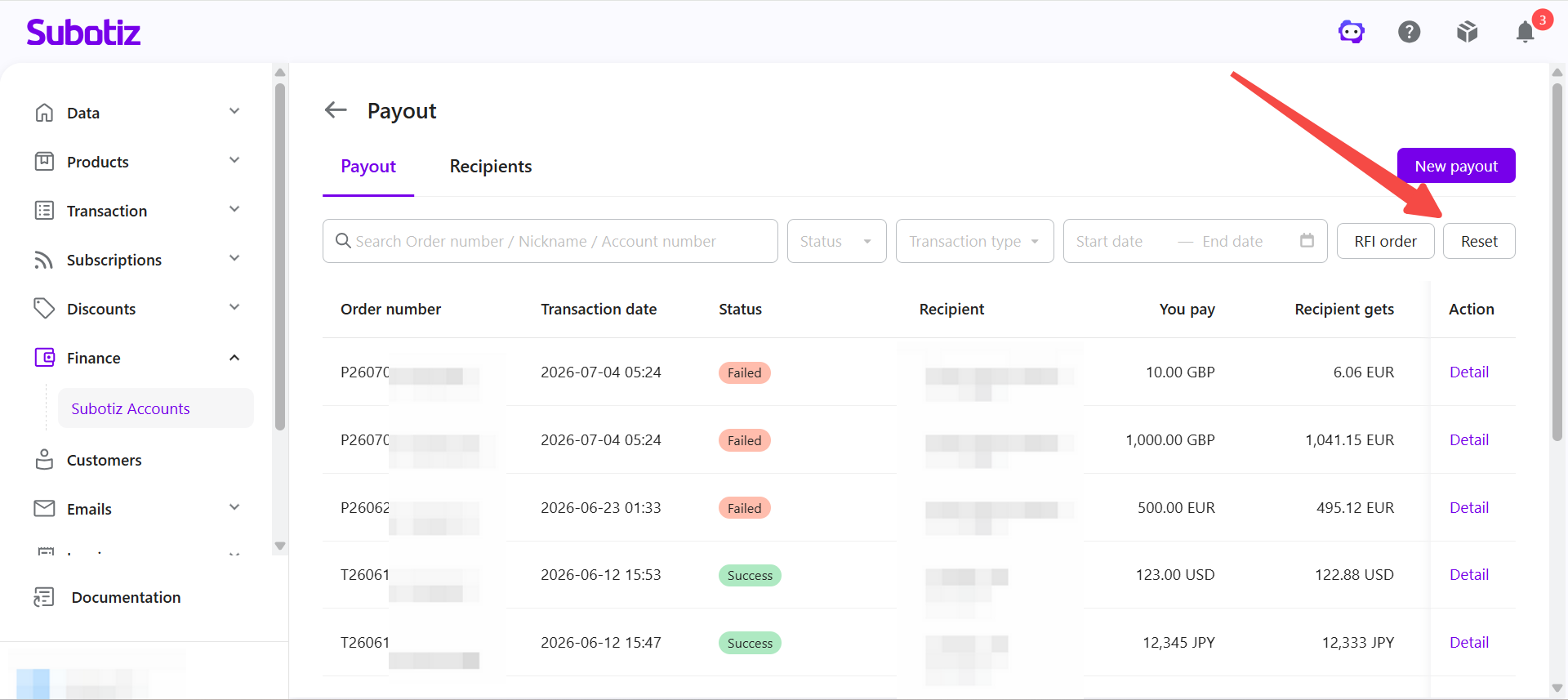Open the Status filter dropdown
Viewport: 1568px width, 700px height.
(836, 241)
